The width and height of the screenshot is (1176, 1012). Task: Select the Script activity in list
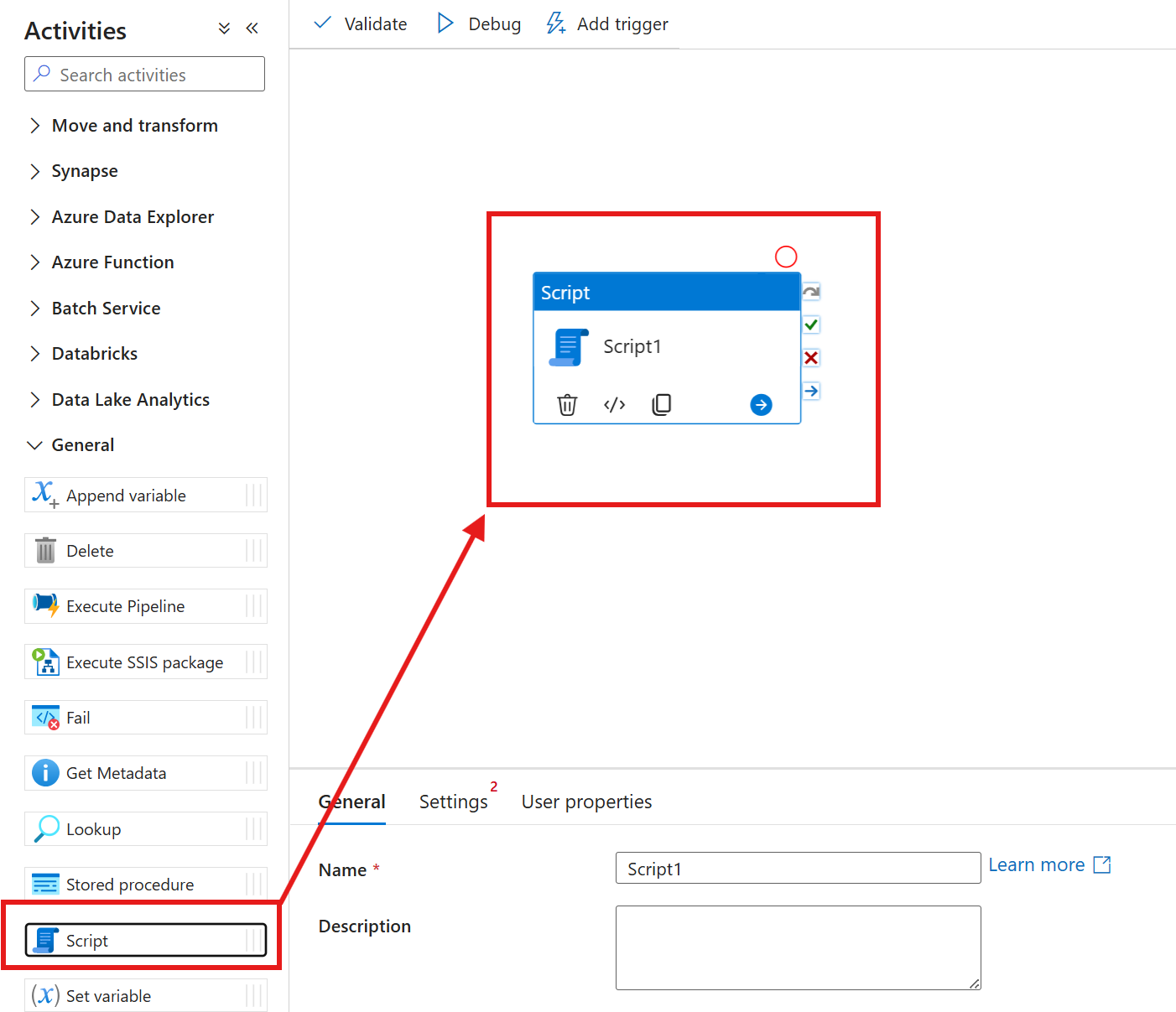click(146, 940)
